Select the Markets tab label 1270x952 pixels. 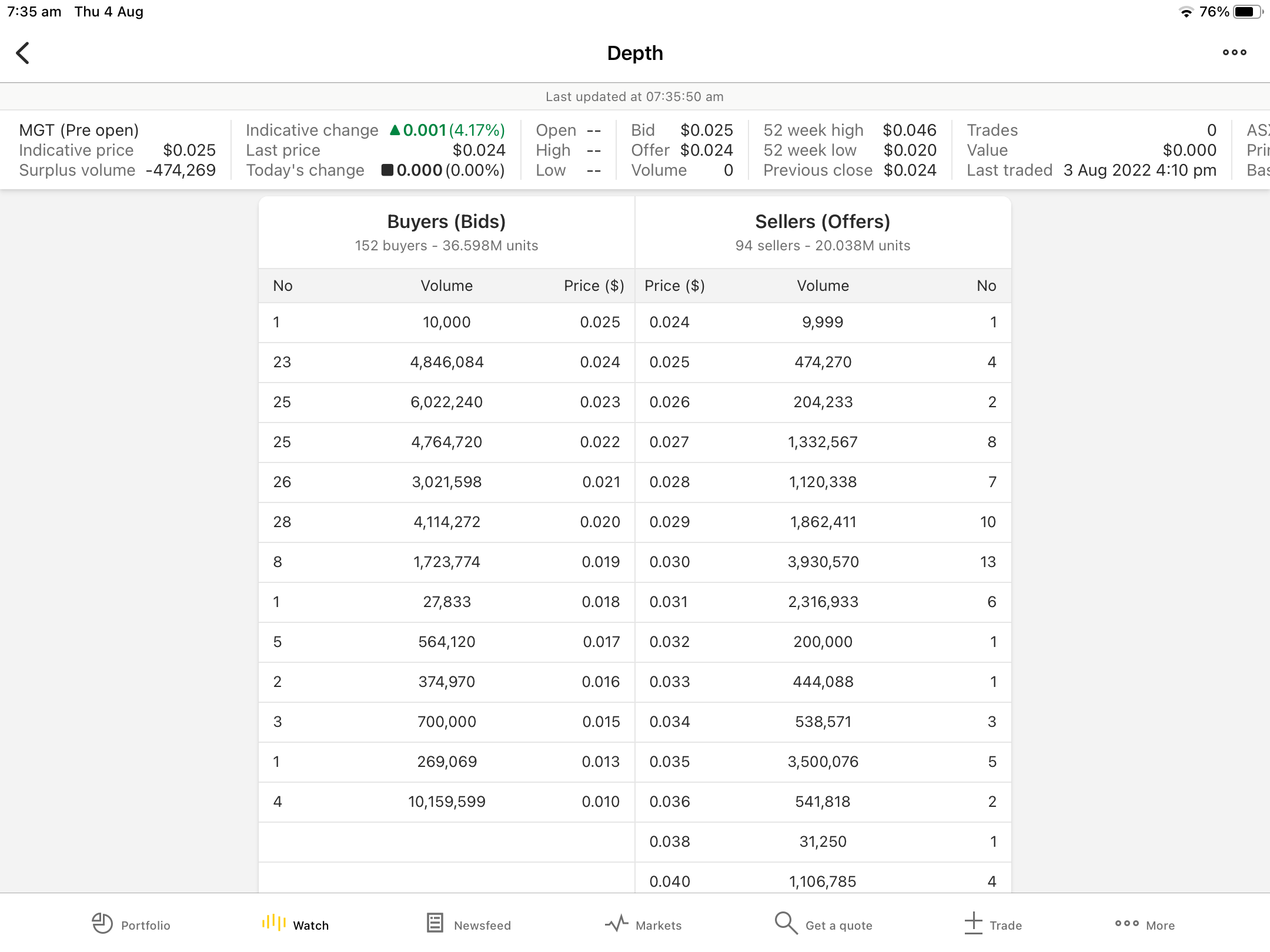click(x=659, y=926)
